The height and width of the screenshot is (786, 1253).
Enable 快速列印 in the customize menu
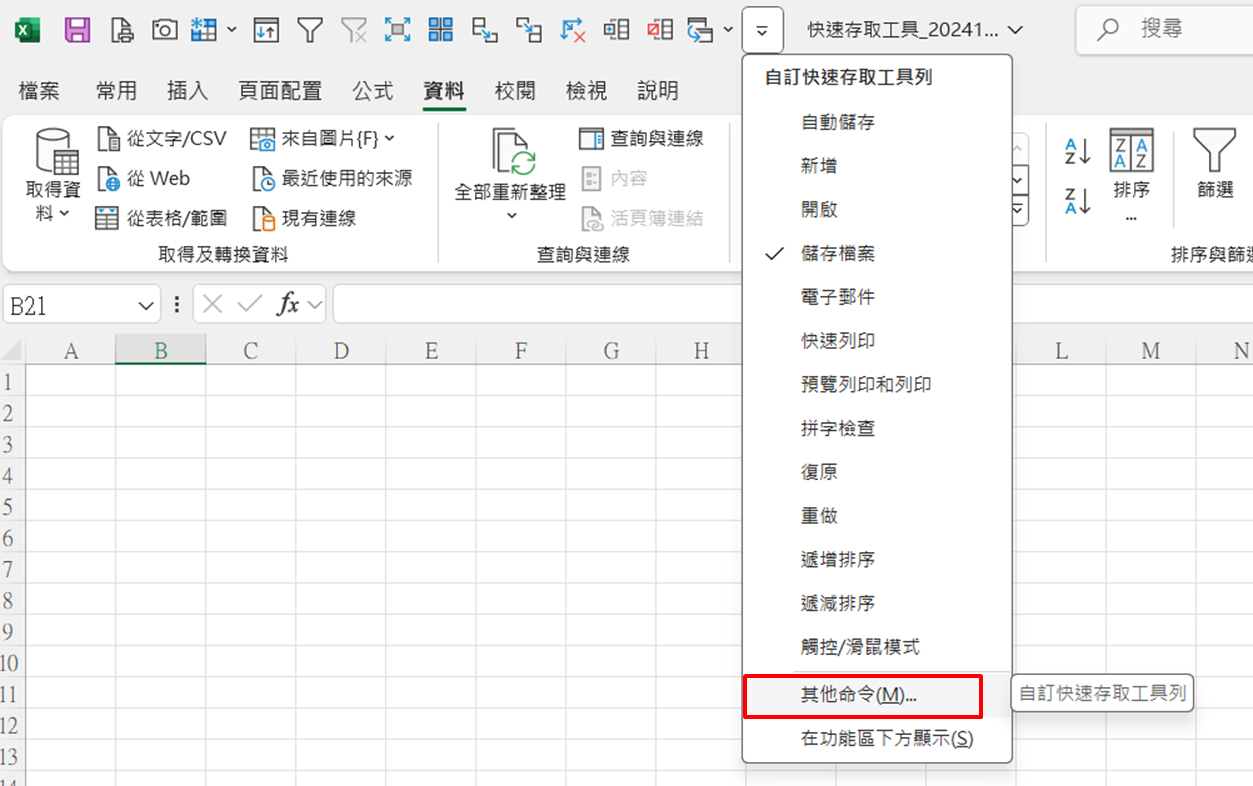coord(838,341)
